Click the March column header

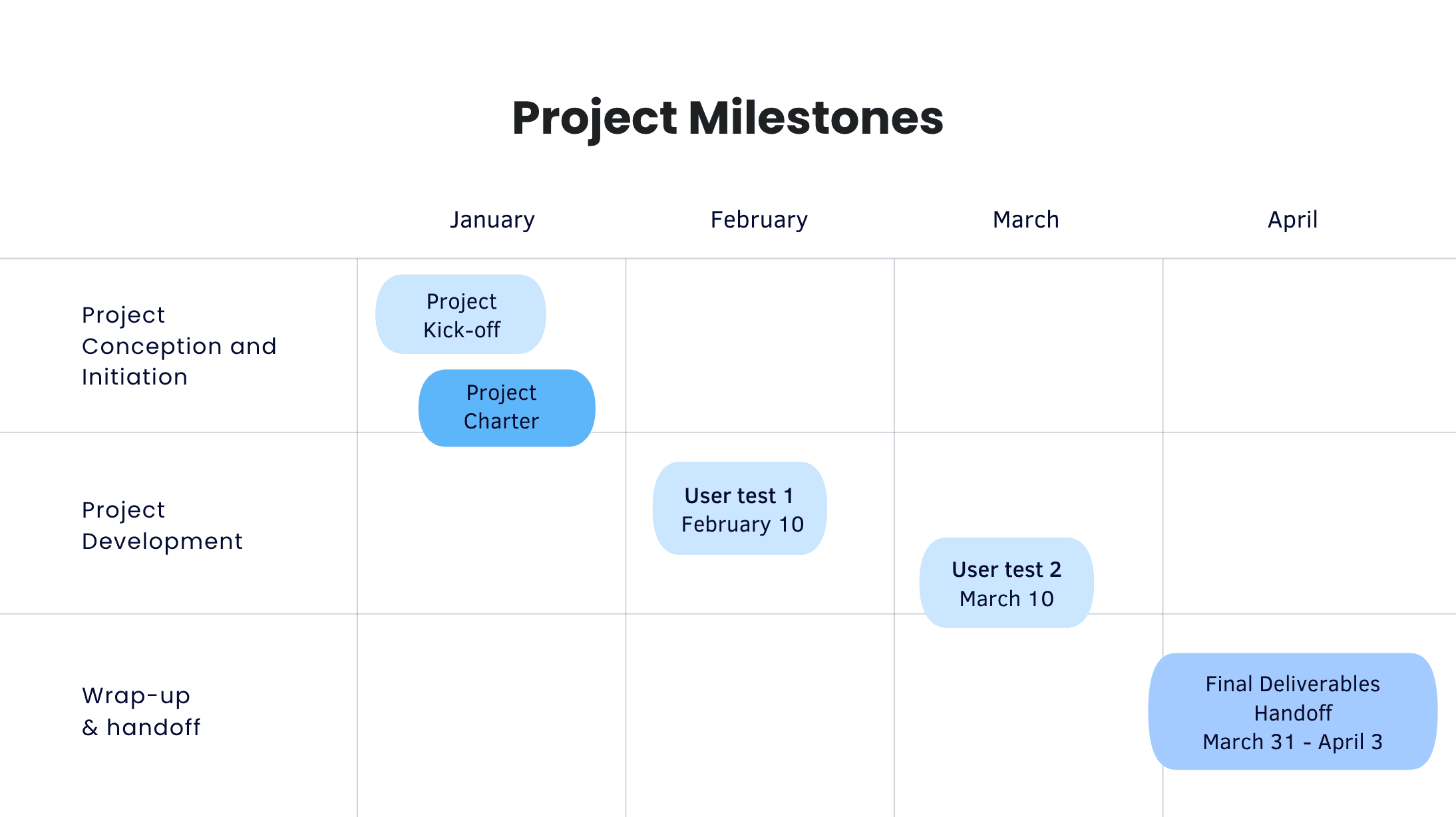click(x=1025, y=220)
